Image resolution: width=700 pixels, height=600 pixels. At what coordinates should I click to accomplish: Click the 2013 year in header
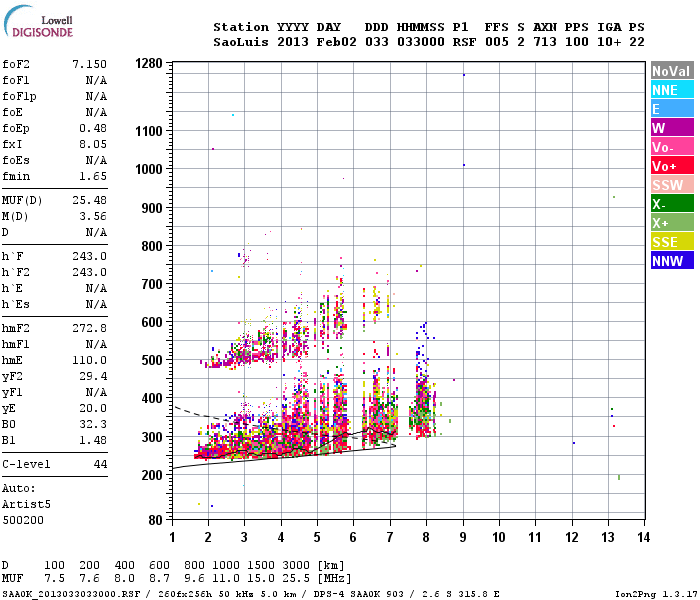293,42
